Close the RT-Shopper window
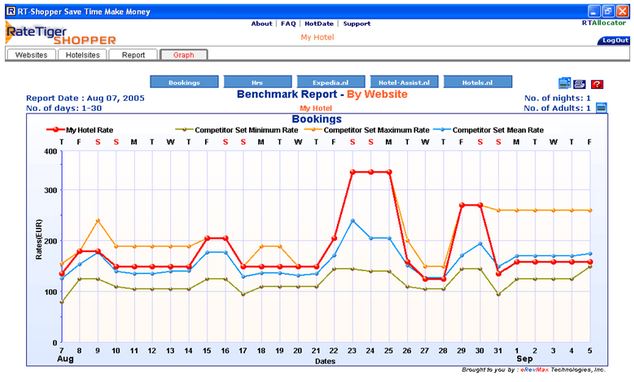The image size is (634, 382). tap(623, 11)
